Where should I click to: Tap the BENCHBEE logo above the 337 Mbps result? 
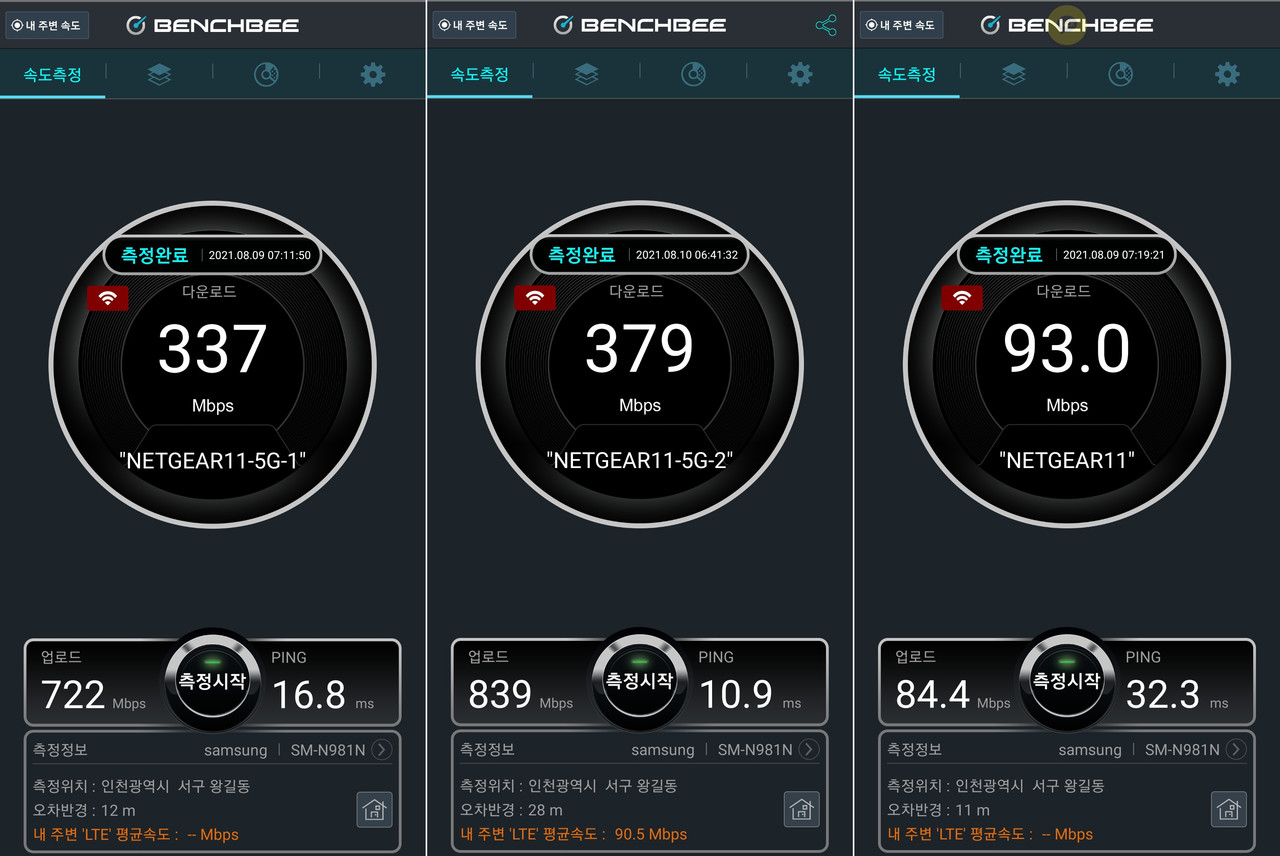[x=213, y=25]
